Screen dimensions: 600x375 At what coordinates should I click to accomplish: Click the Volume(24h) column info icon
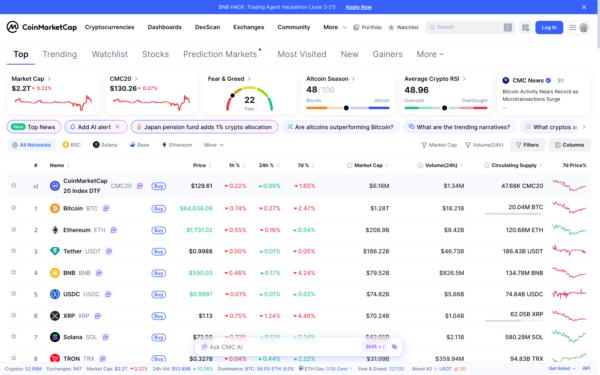pyautogui.click(x=421, y=165)
